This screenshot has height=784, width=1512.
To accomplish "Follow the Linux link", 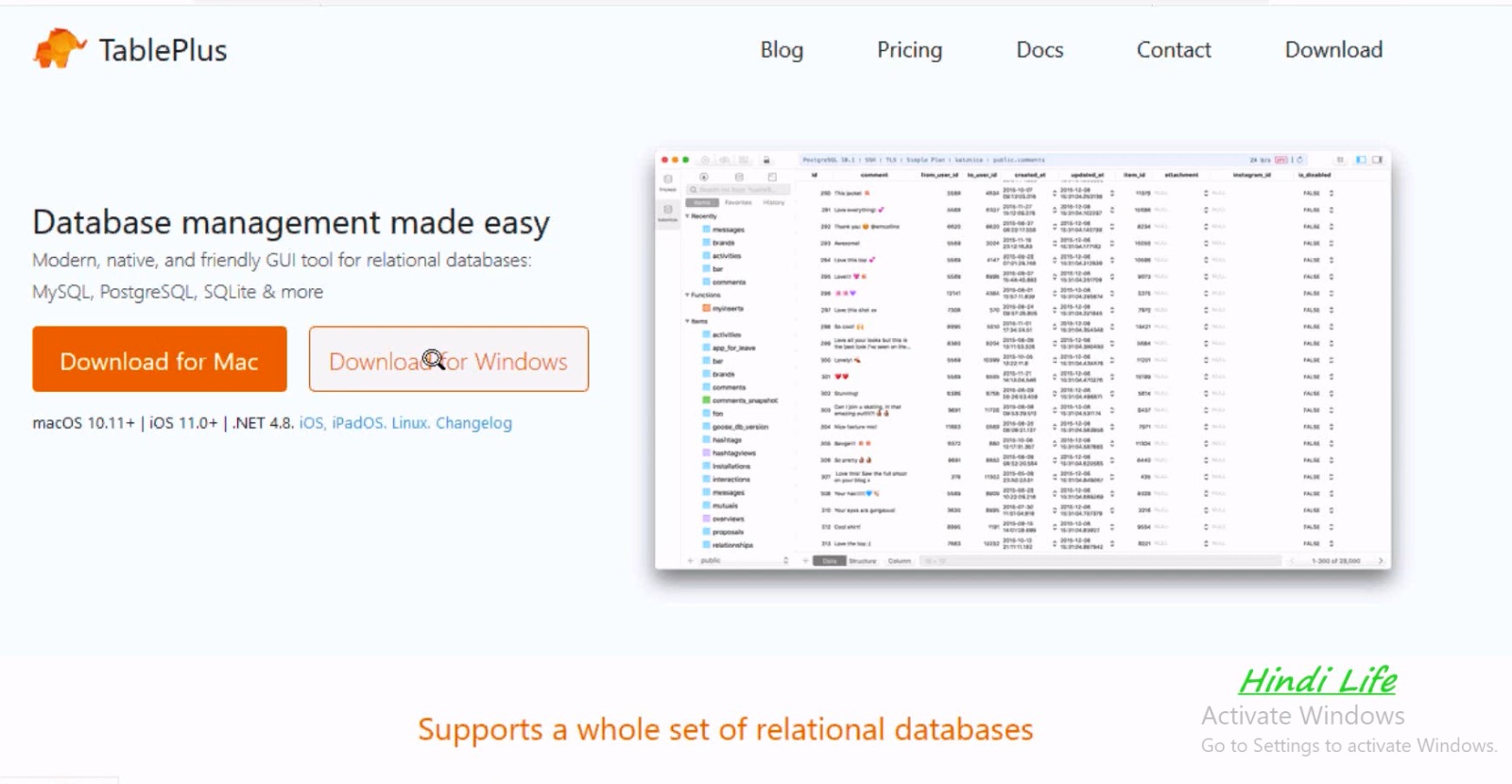I will click(409, 423).
